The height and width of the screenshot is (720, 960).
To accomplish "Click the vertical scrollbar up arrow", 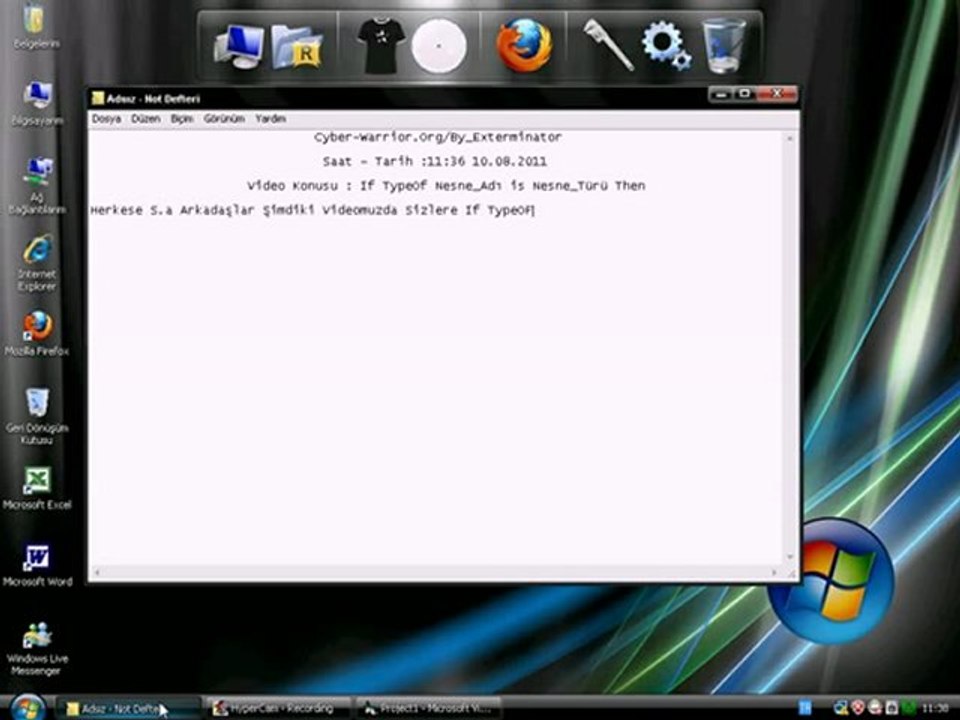I will [790, 139].
